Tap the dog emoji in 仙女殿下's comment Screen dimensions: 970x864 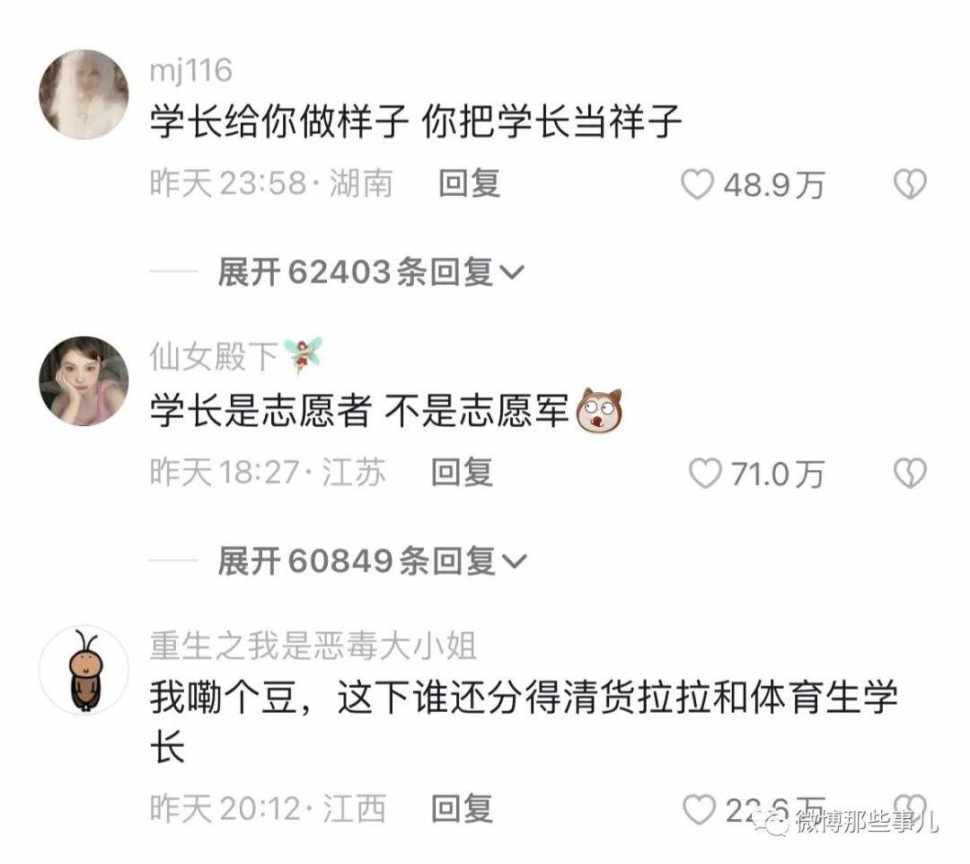coord(599,411)
